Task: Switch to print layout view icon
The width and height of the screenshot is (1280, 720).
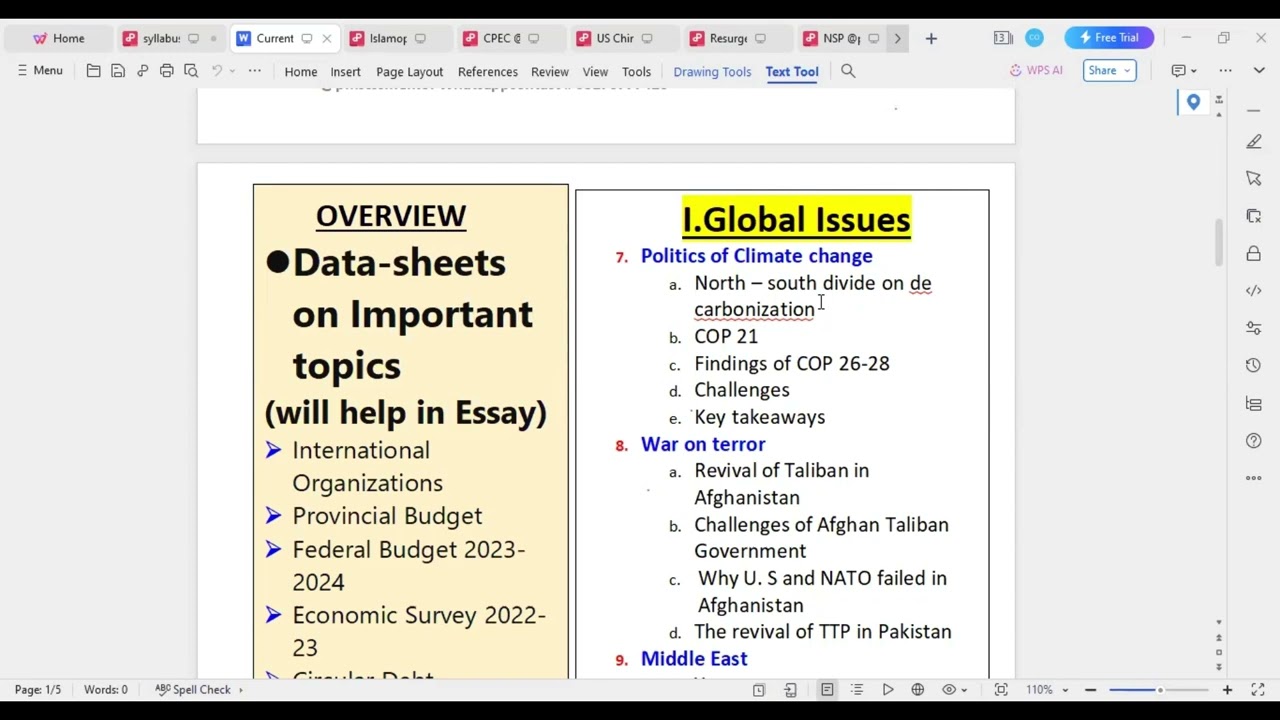Action: point(827,689)
